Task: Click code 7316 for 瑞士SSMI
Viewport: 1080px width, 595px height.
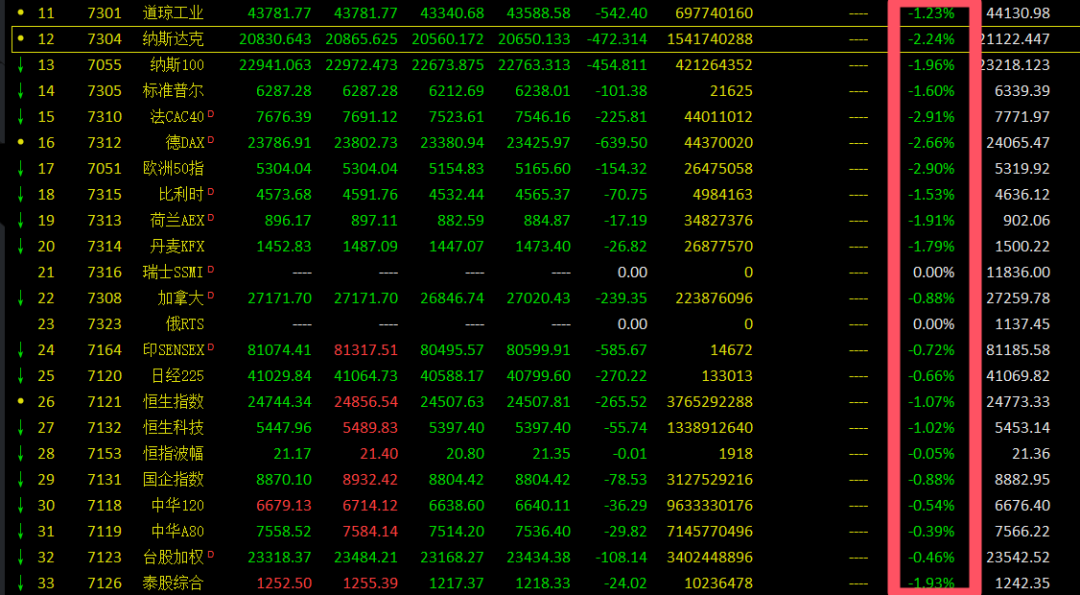Action: pyautogui.click(x=104, y=272)
